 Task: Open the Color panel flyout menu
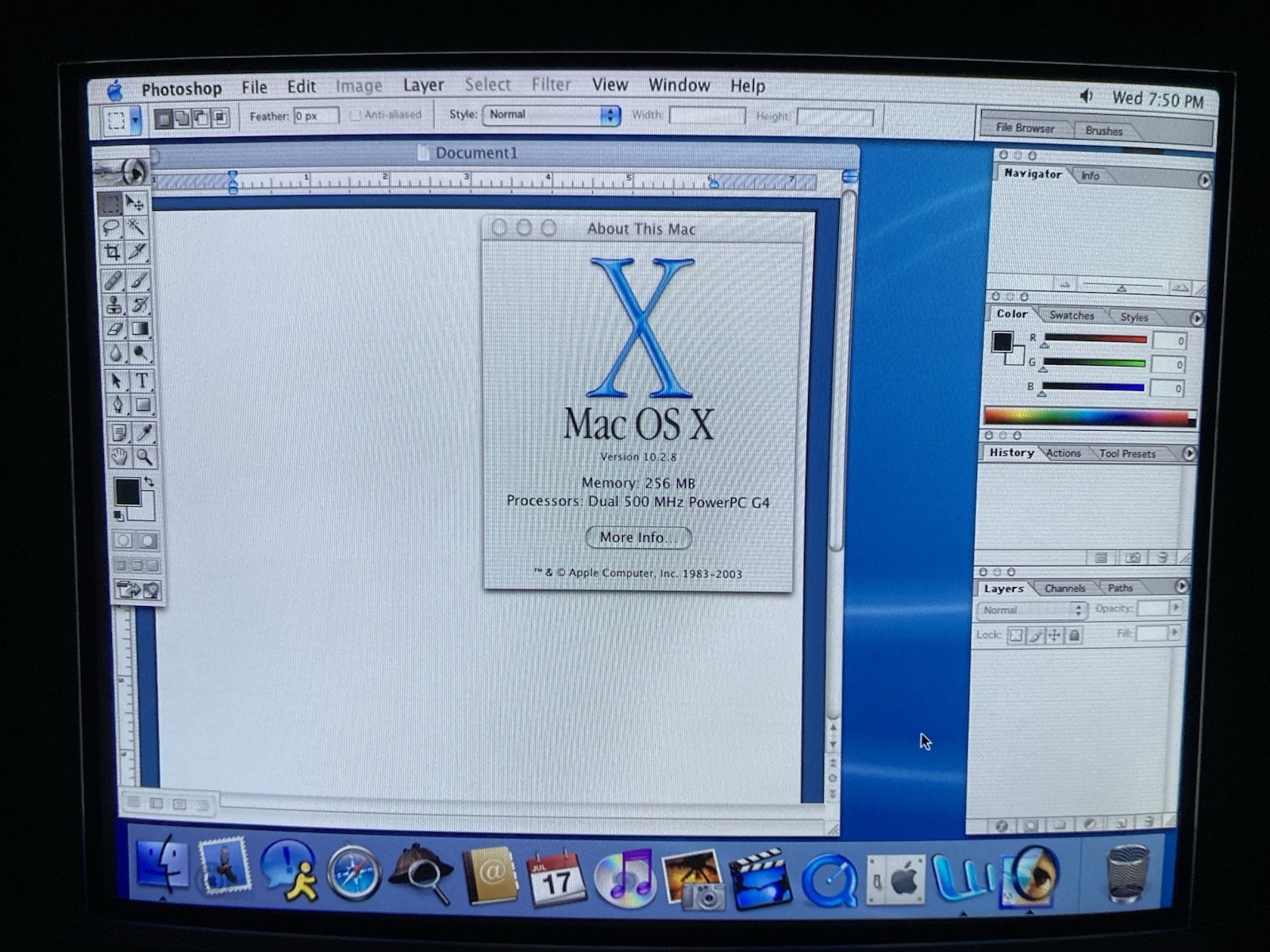click(x=1197, y=318)
